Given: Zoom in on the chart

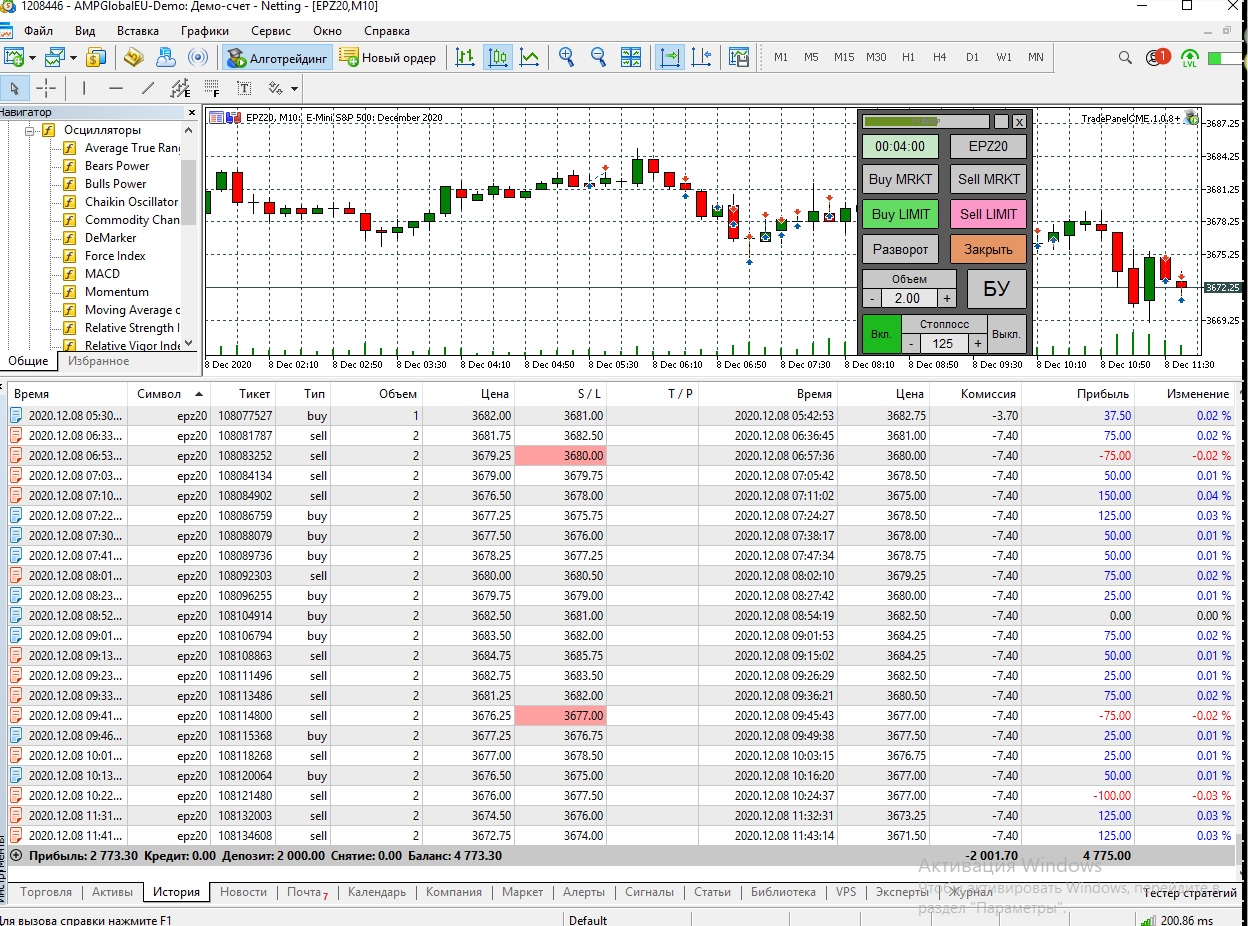Looking at the screenshot, I should 567,57.
